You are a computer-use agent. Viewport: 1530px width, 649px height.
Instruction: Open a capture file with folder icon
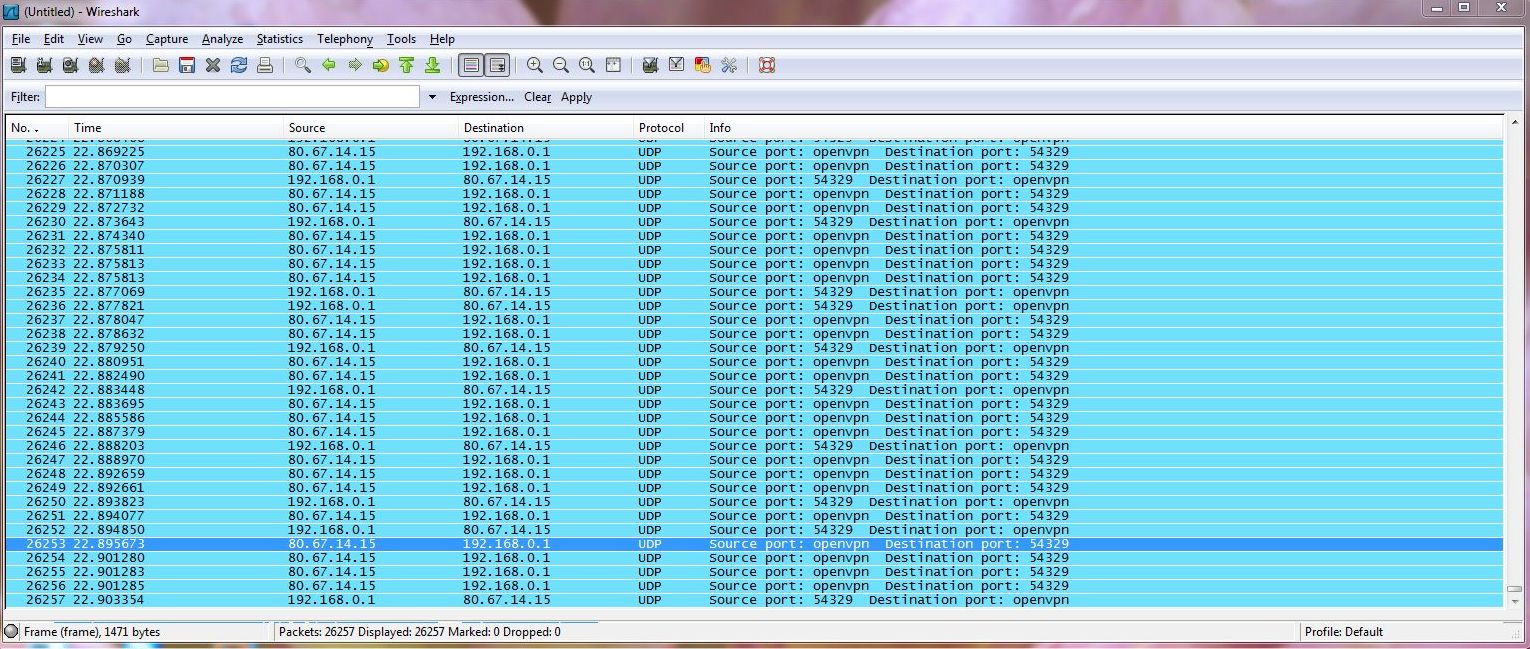coord(161,65)
